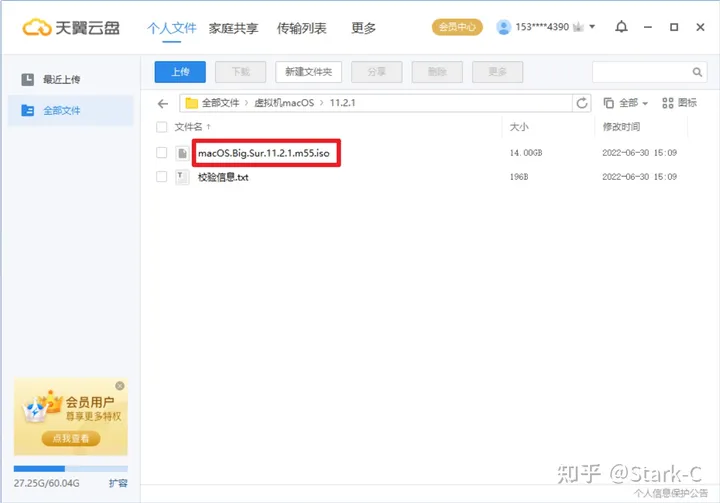This screenshot has height=503, width=720.
Task: Focus the search input field
Action: (x=642, y=72)
